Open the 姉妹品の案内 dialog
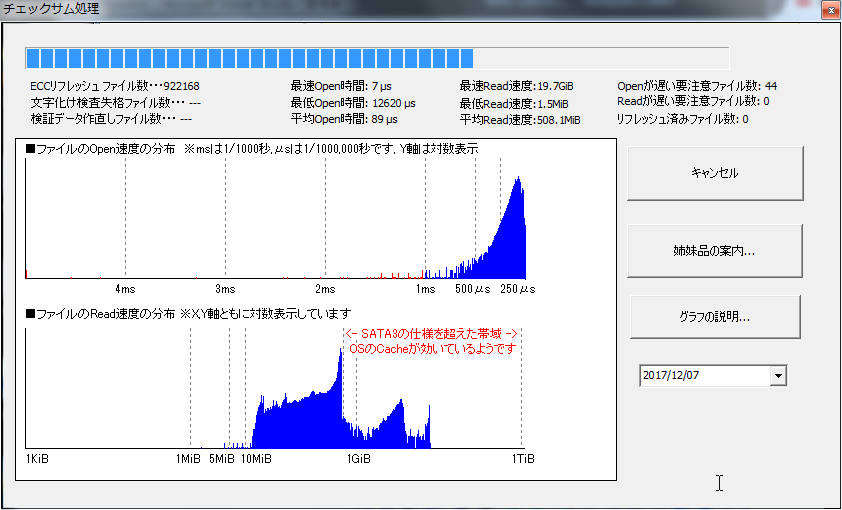This screenshot has height=510, width=842. tap(714, 251)
